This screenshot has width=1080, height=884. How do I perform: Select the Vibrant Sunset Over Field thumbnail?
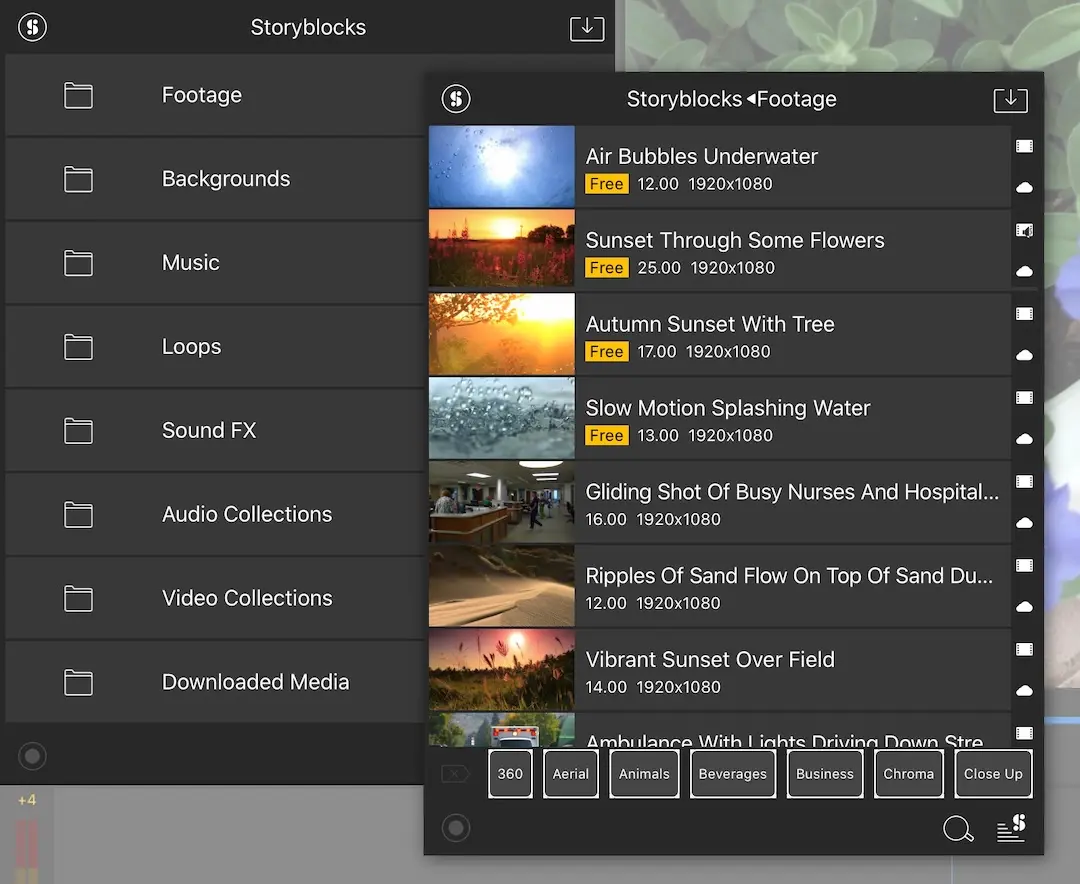501,670
